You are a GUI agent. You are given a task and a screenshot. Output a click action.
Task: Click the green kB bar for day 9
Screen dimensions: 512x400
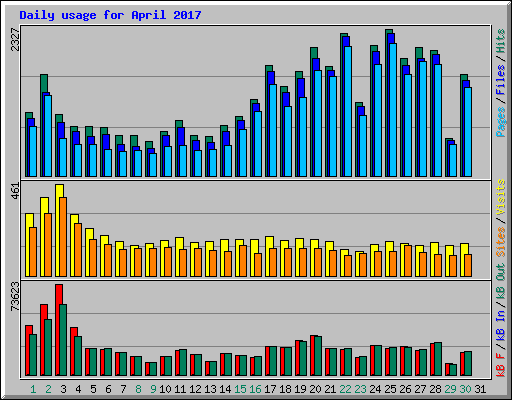point(153,369)
